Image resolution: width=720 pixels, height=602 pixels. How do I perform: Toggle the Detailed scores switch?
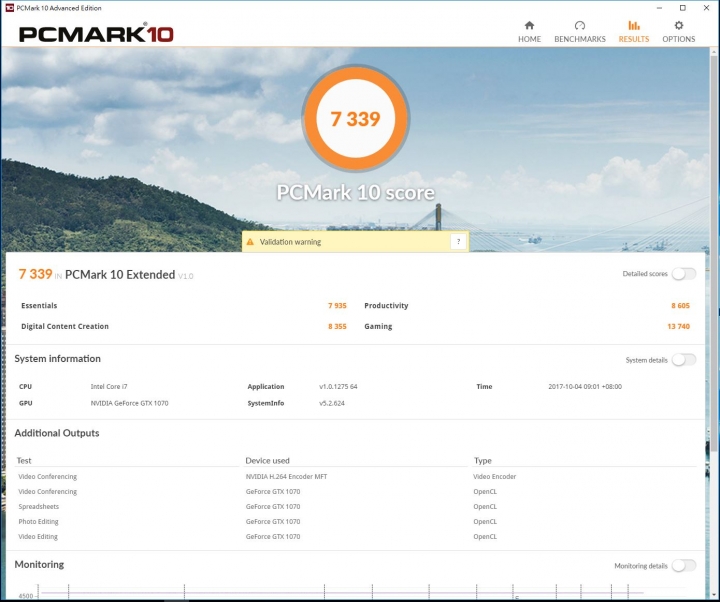point(684,274)
